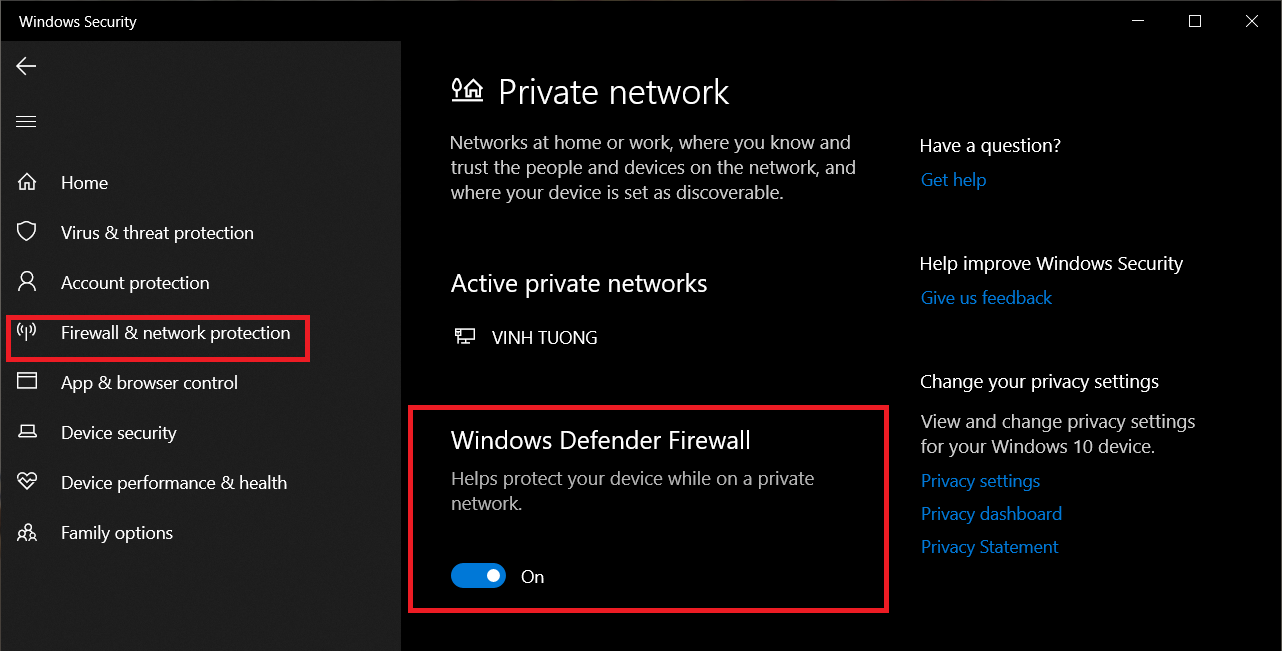Click the Privacy Statement link

pyautogui.click(x=989, y=547)
